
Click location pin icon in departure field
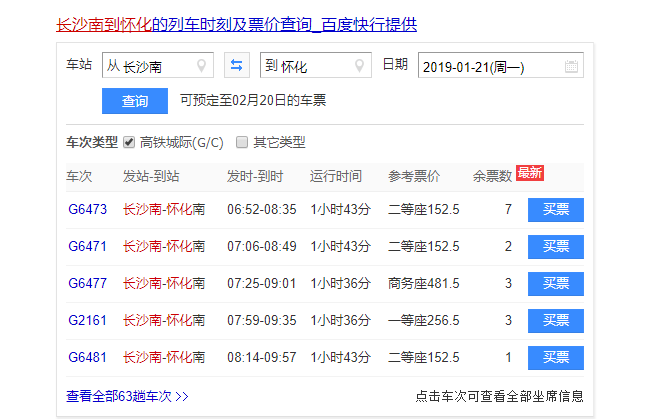204,67
